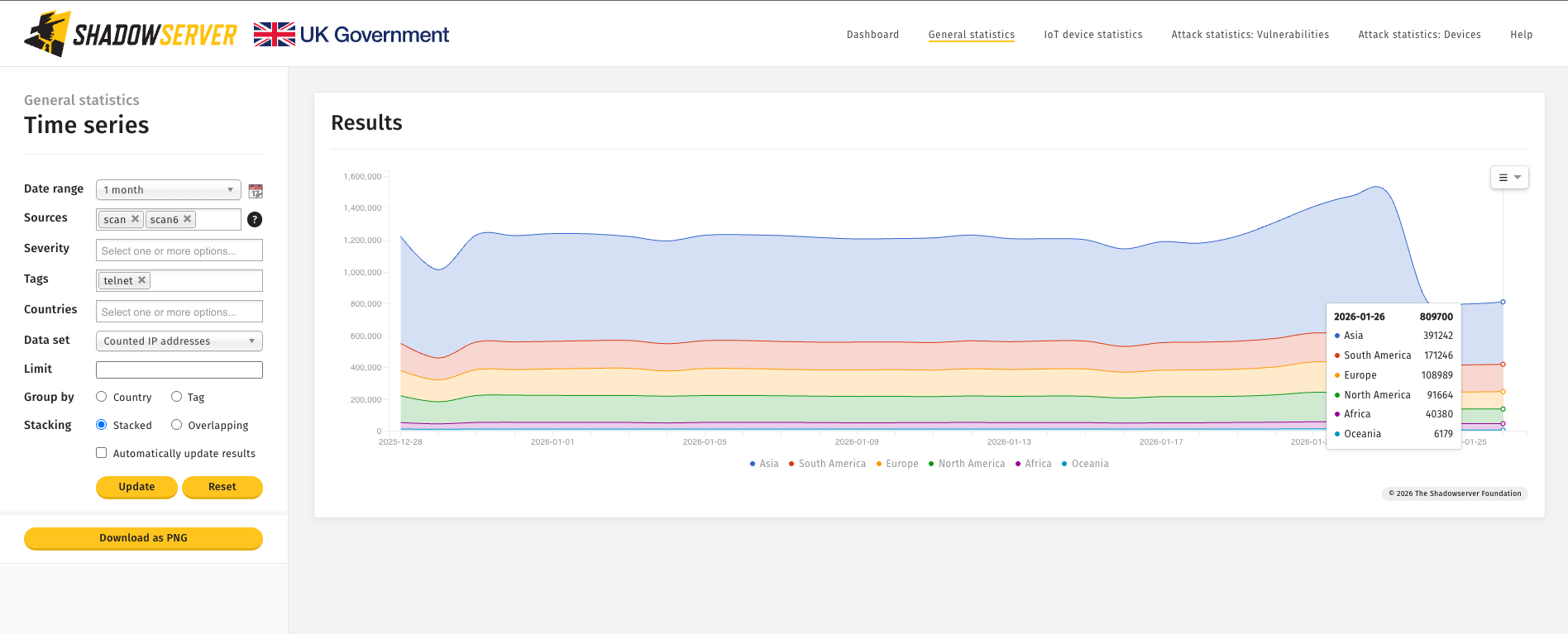The width and height of the screenshot is (1568, 634).
Task: Open the Data set Counted IP addresses dropdown
Action: click(x=179, y=341)
